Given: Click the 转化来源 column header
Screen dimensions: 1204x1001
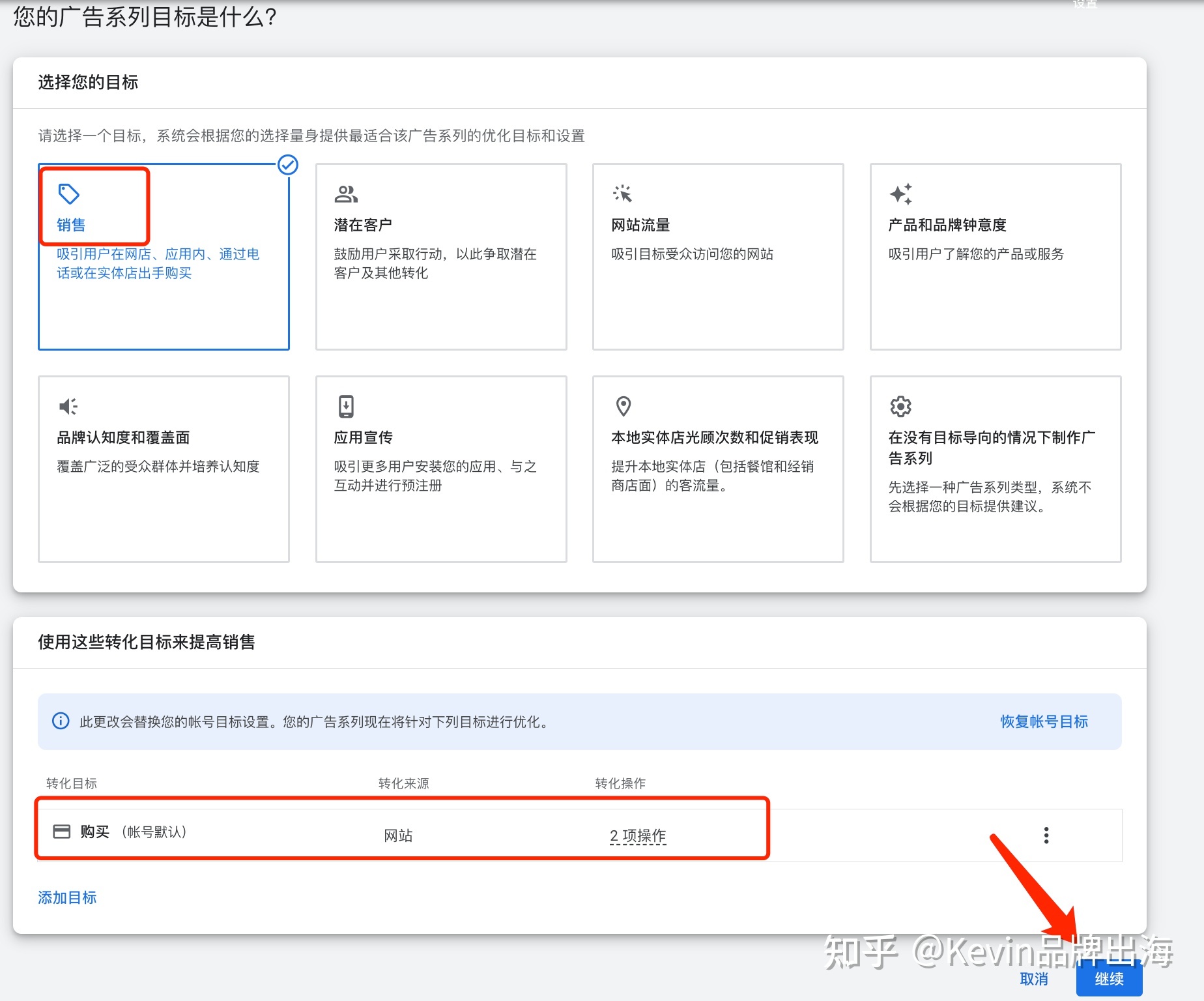Looking at the screenshot, I should [404, 783].
